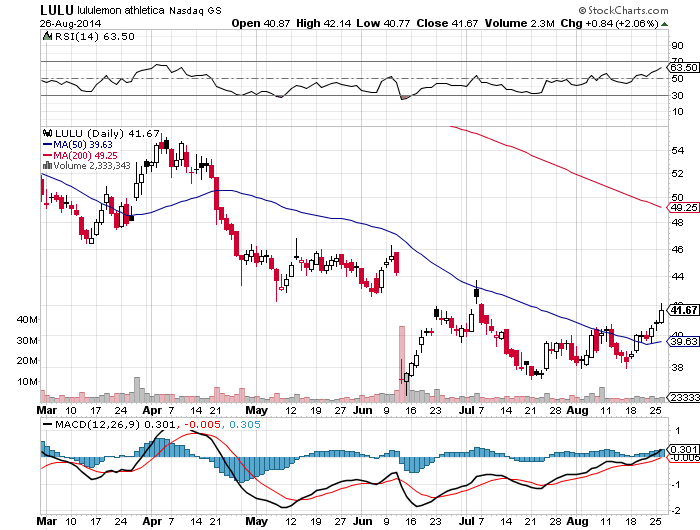The image size is (700, 530).
Task: Click the 'MA(50) 39.63' legend text
Action: pyautogui.click(x=83, y=145)
